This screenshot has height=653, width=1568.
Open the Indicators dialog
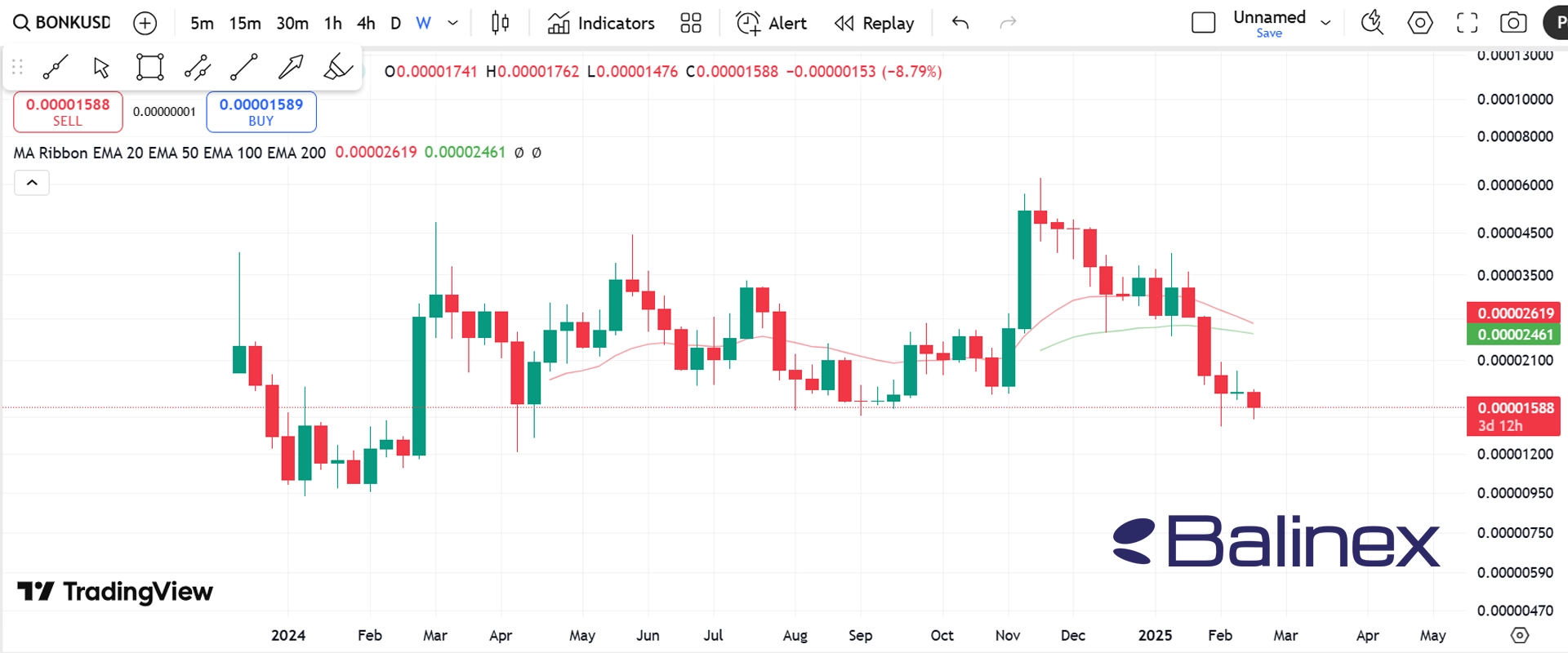601,23
